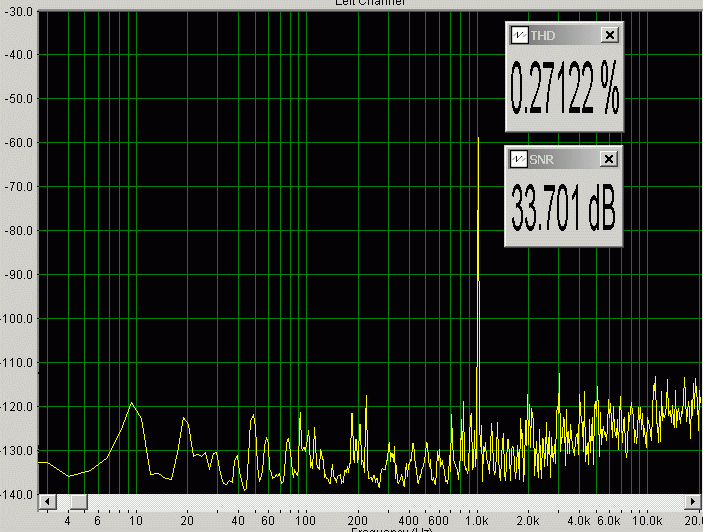Click the SNR value 33.701 dB
703x532 pixels.
(x=563, y=208)
